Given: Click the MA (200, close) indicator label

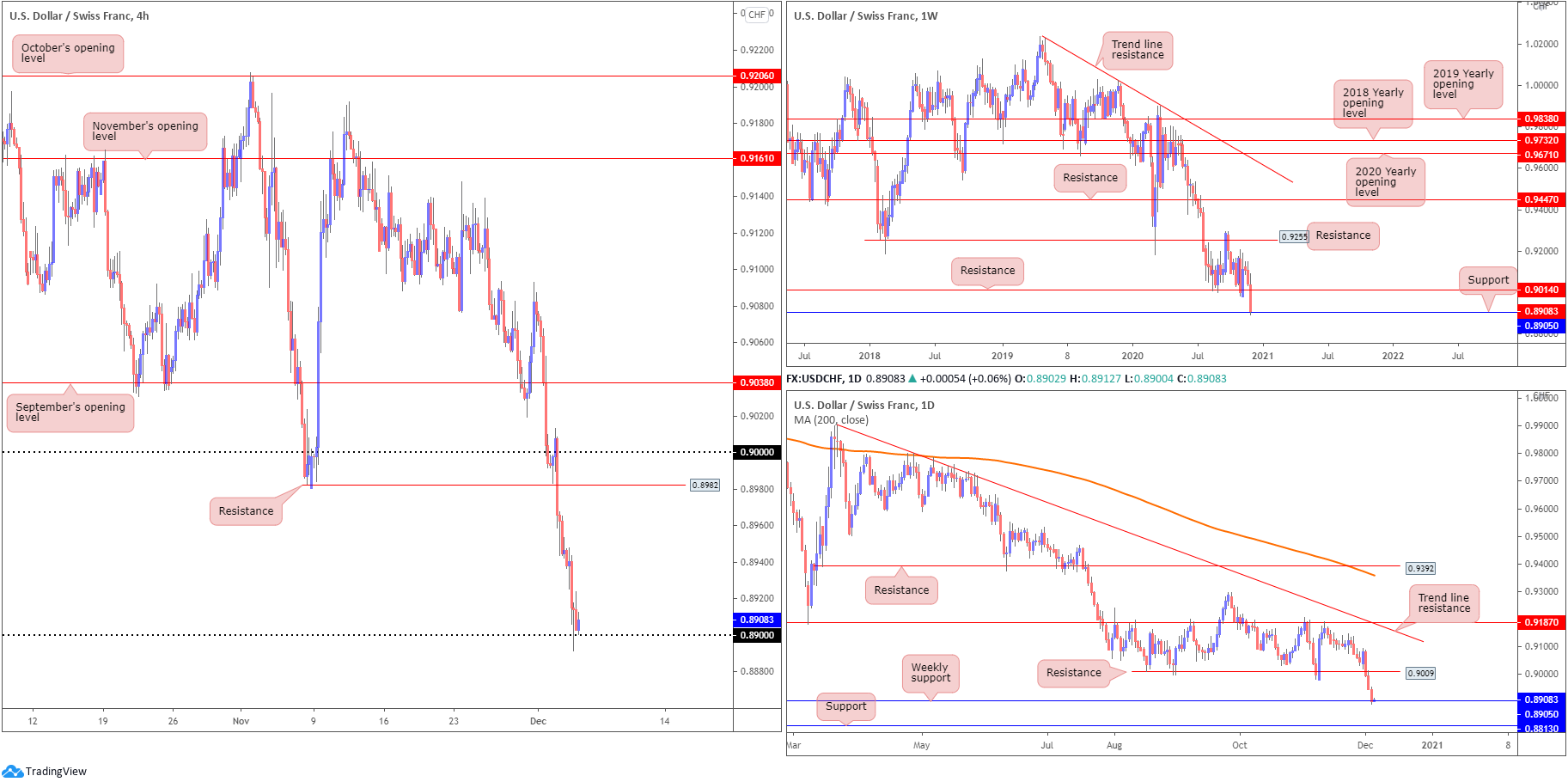Looking at the screenshot, I should (831, 420).
